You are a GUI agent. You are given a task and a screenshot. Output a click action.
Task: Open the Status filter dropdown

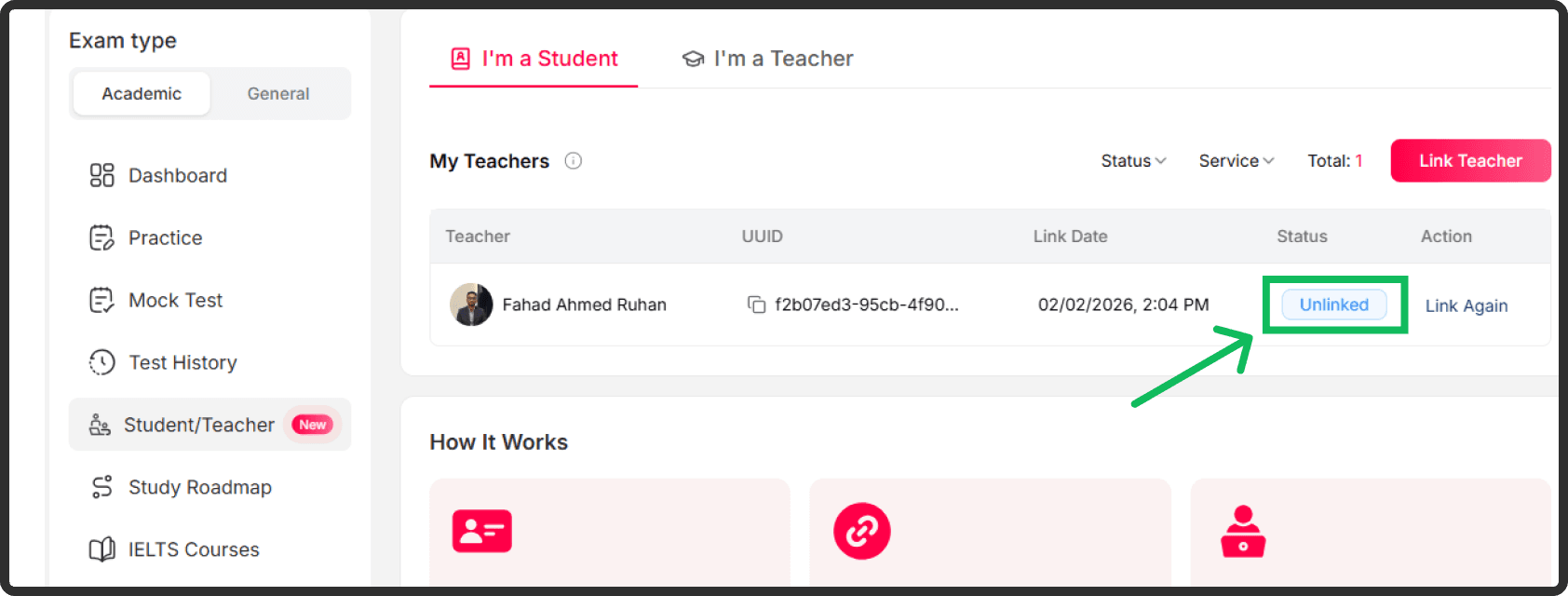(1132, 160)
